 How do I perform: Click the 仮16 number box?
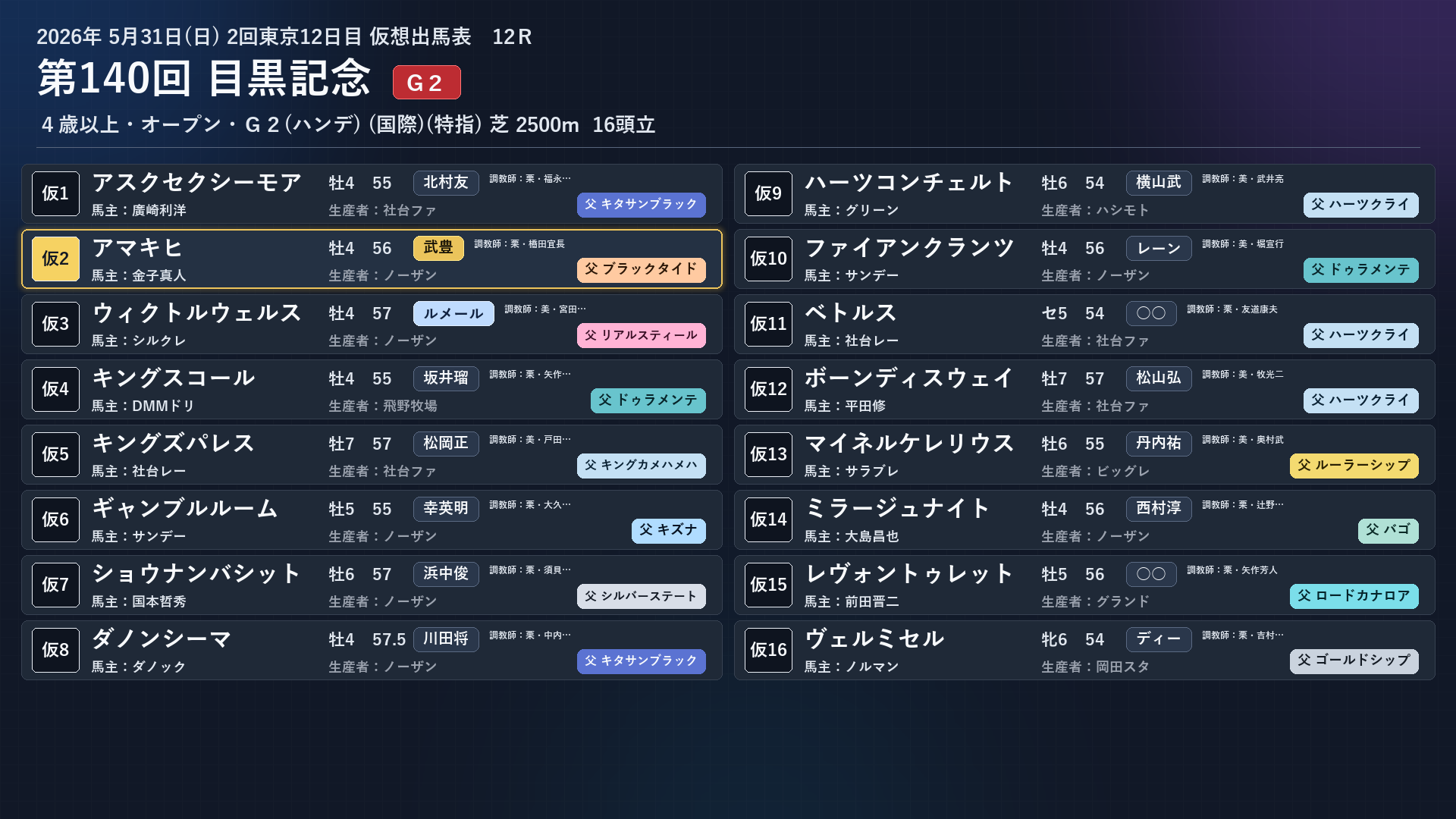point(768,650)
